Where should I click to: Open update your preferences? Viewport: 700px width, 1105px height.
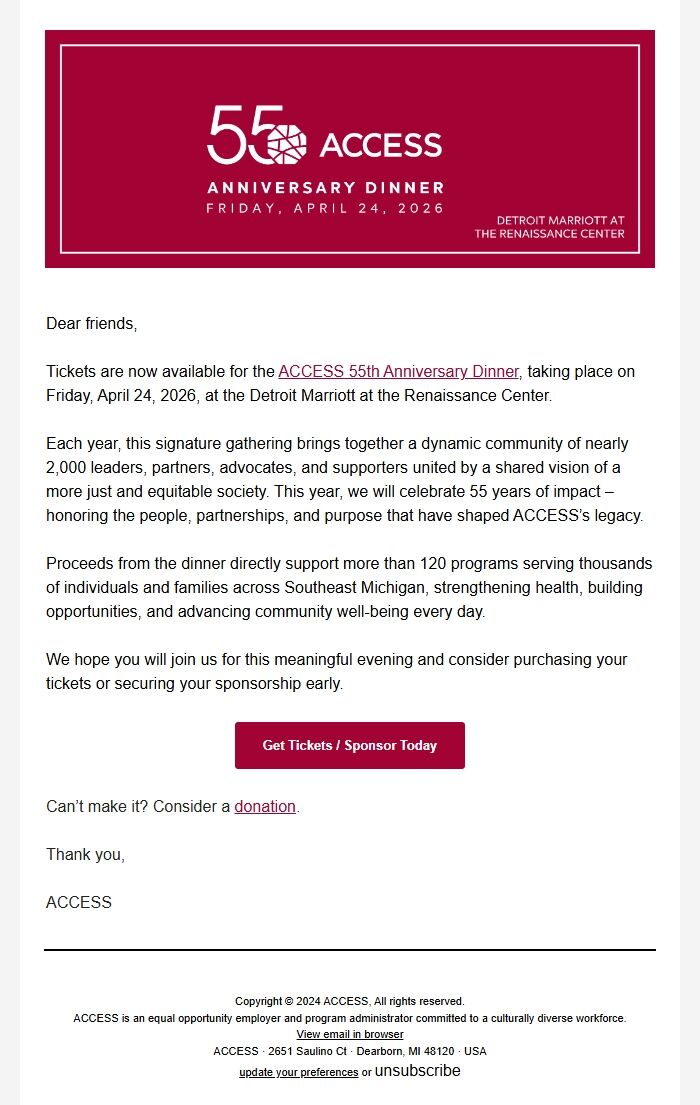pos(298,1071)
